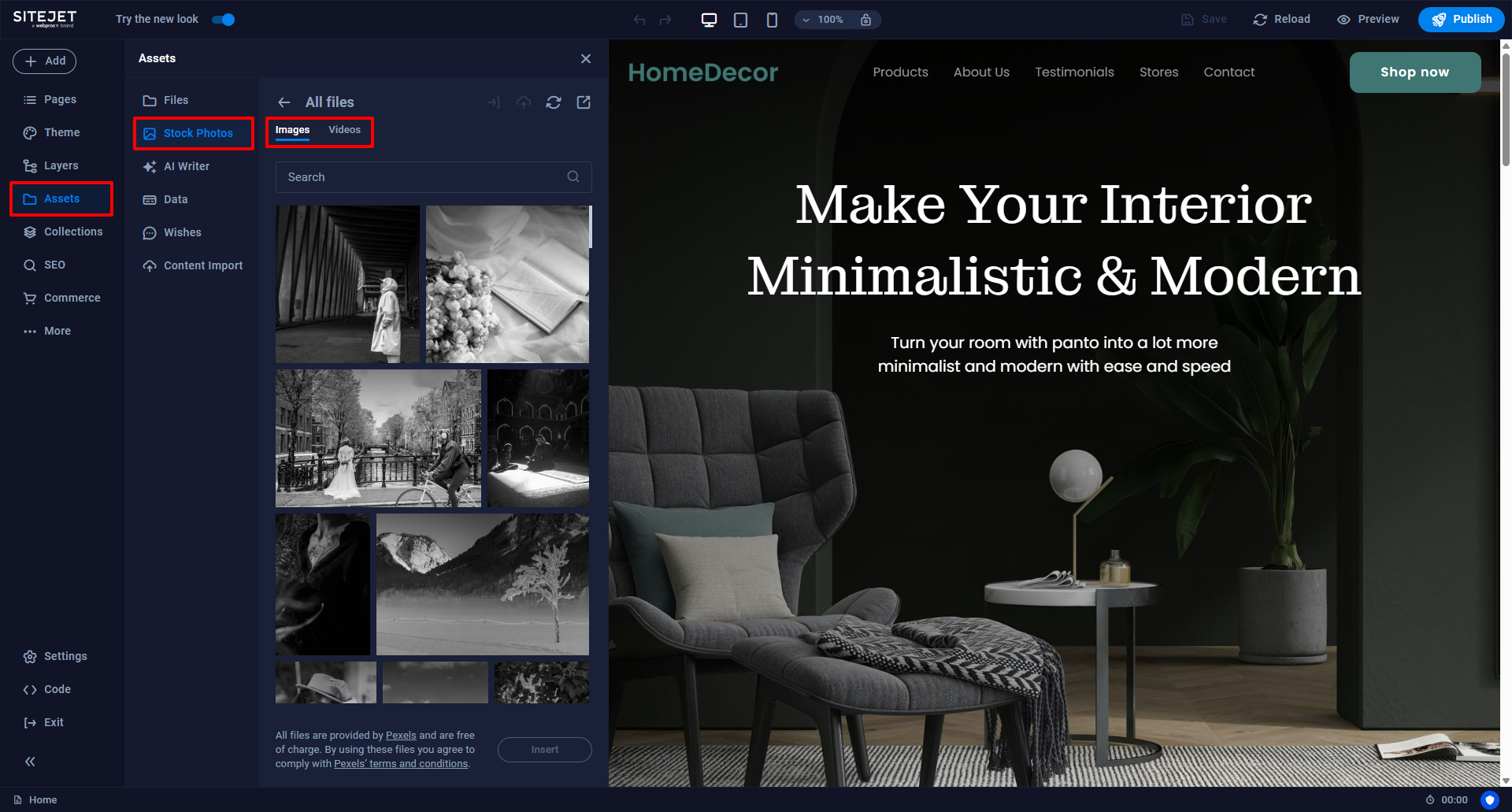
Task: Expand the More sidebar menu
Action: [47, 331]
